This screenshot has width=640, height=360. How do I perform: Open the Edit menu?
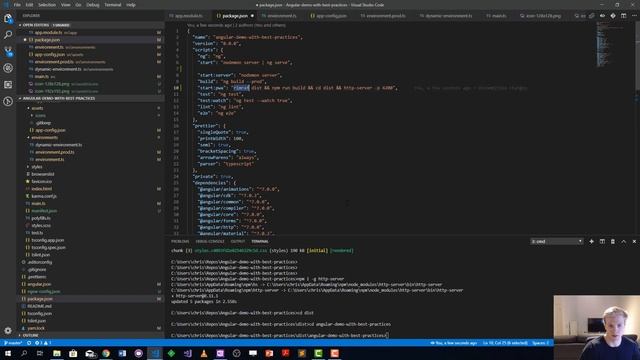(x=29, y=5)
